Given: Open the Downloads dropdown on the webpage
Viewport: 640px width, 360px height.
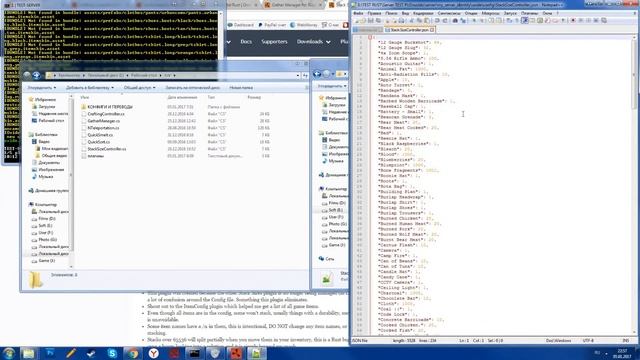Looking at the screenshot, I should point(313,42).
